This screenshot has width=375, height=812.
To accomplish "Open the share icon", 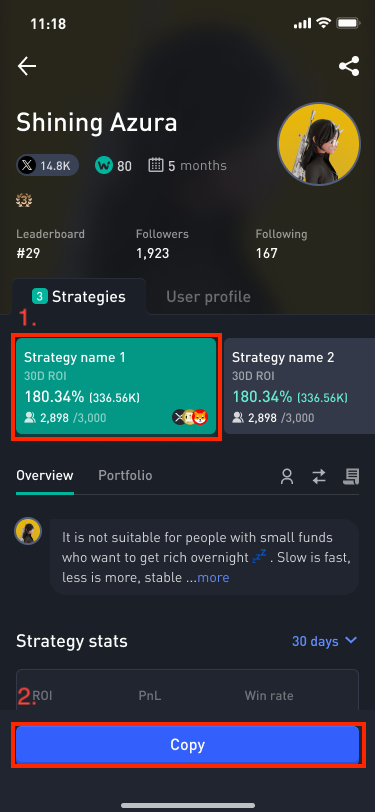I will click(349, 66).
